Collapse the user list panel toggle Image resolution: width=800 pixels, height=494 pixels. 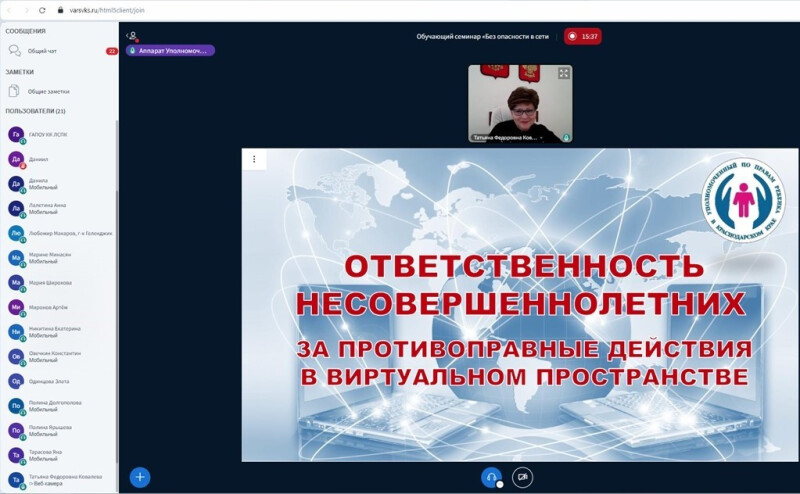(131, 36)
